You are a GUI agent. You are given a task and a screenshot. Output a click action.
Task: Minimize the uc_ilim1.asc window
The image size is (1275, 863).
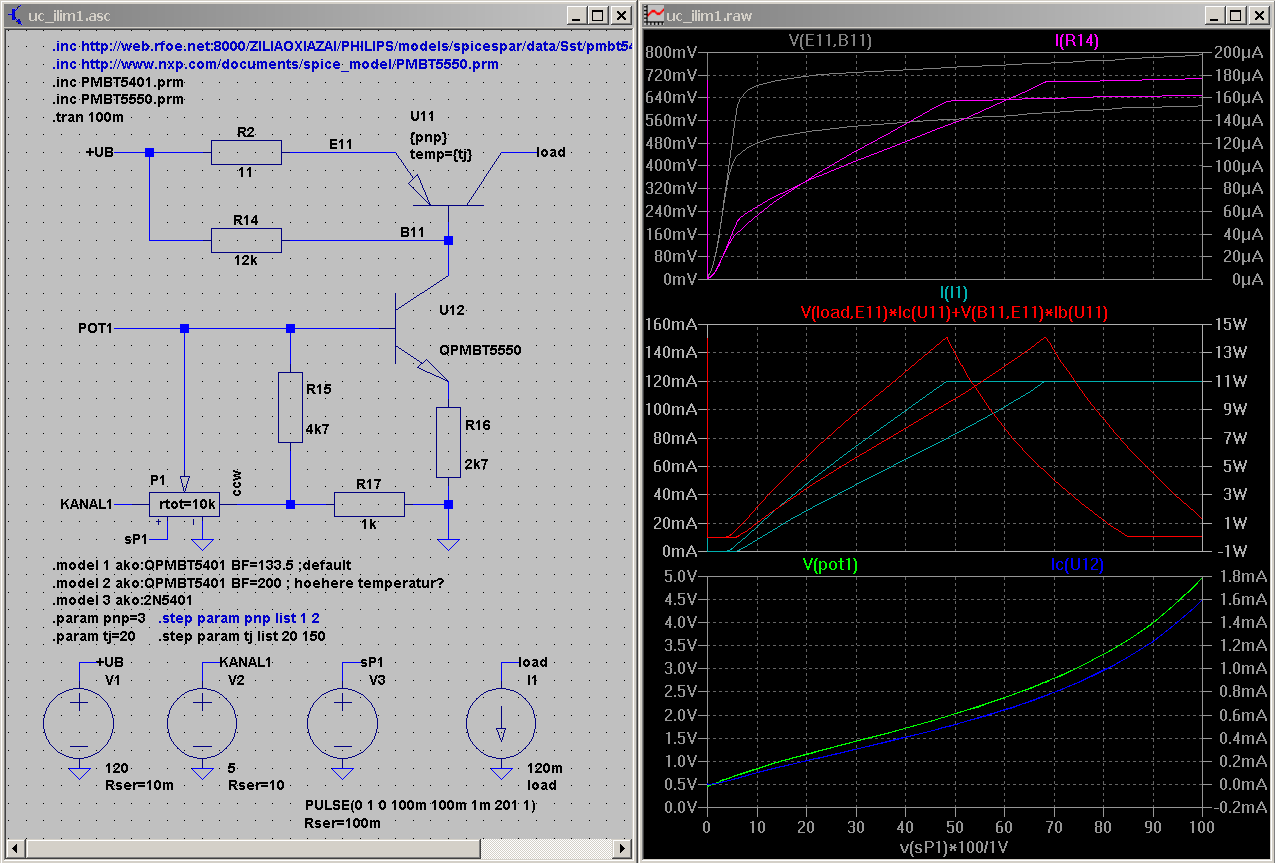tap(575, 15)
